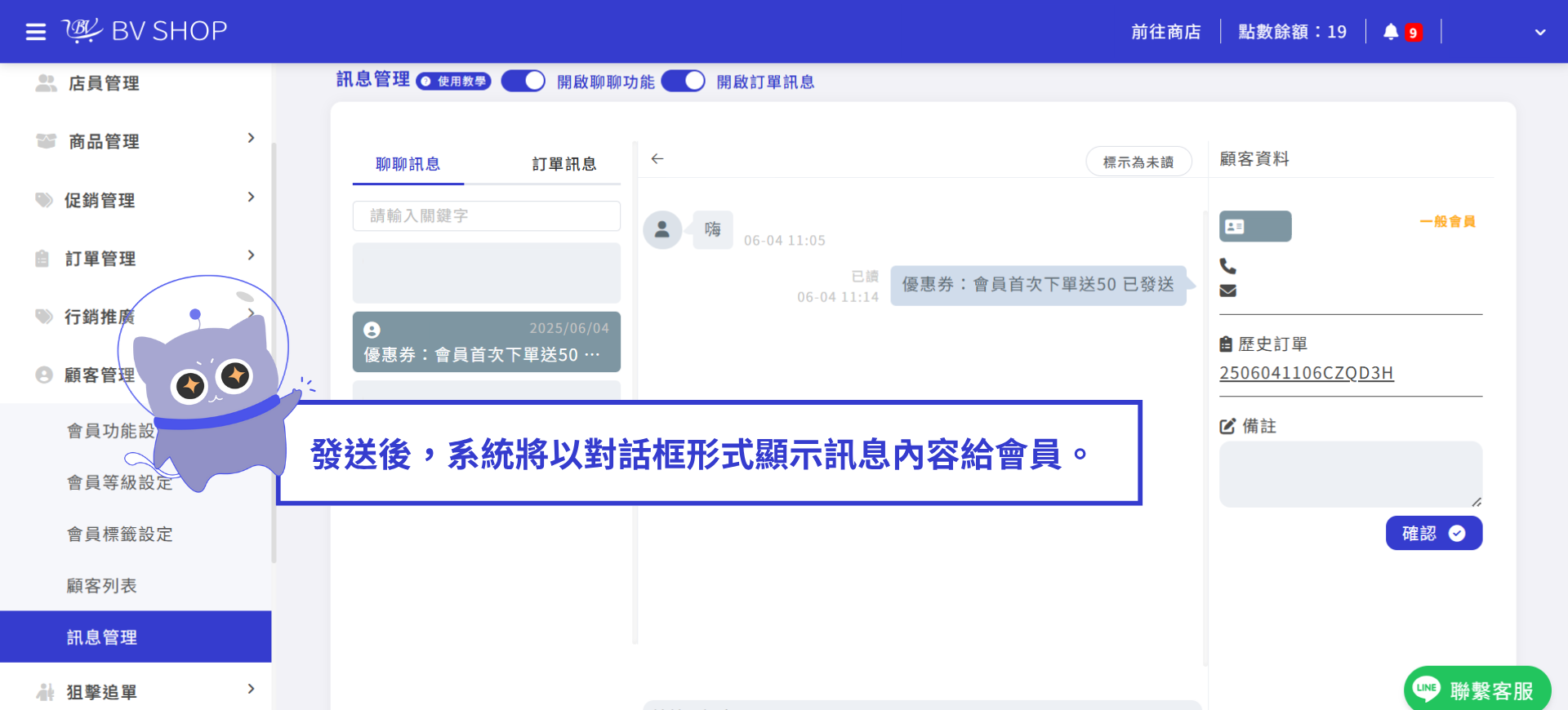1568x710 pixels.
Task: Click the 優惠券 已發送 message bubble
Action: [1038, 285]
